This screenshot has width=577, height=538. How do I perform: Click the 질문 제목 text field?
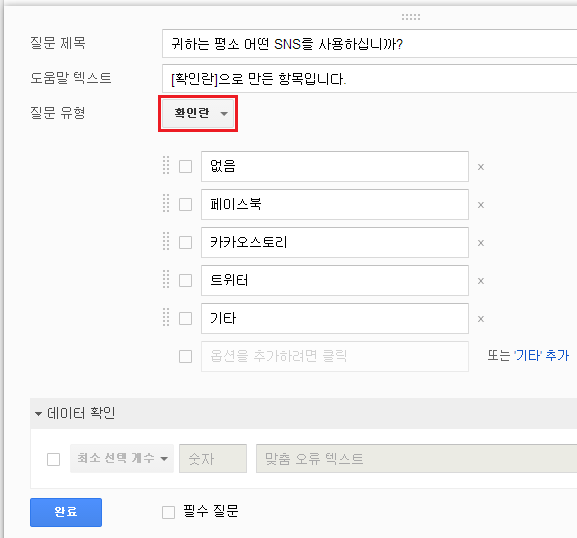[x=369, y=44]
